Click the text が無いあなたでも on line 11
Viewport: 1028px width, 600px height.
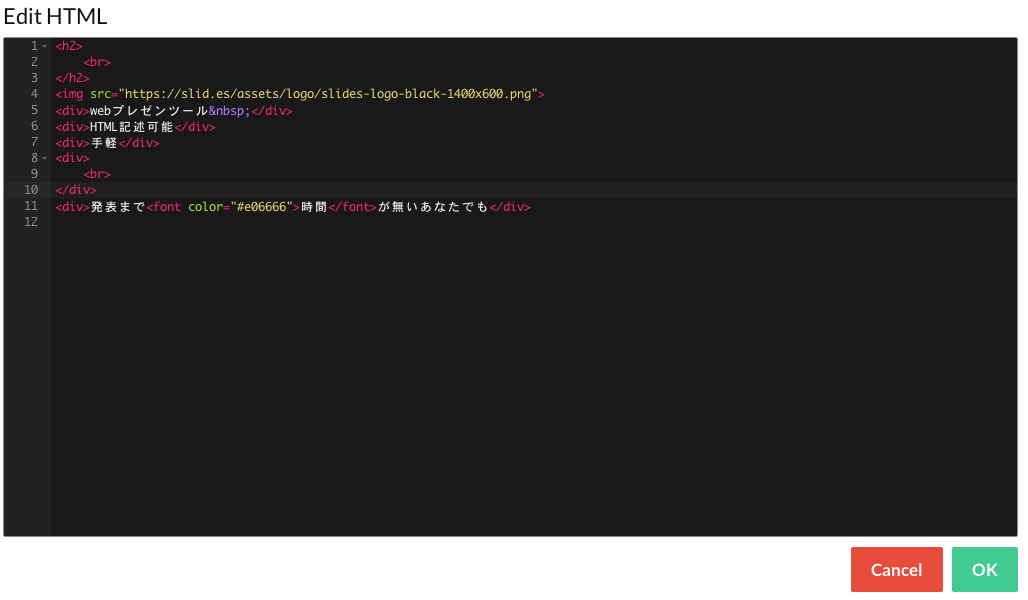point(433,207)
